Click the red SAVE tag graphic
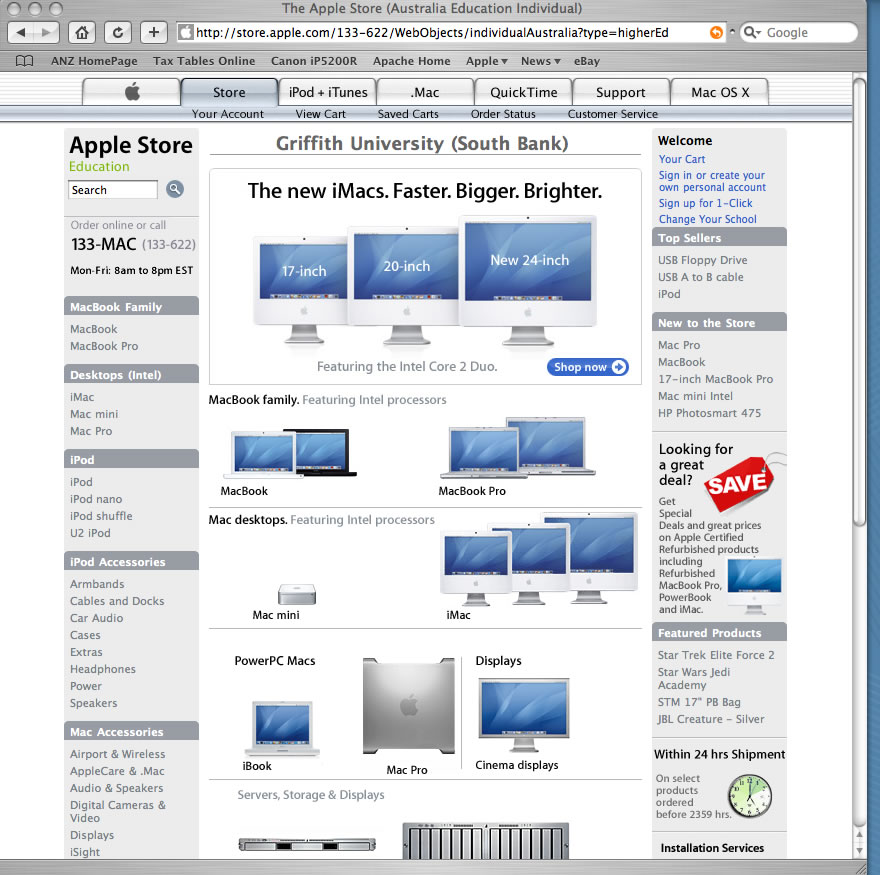880x875 pixels. pyautogui.click(x=739, y=483)
